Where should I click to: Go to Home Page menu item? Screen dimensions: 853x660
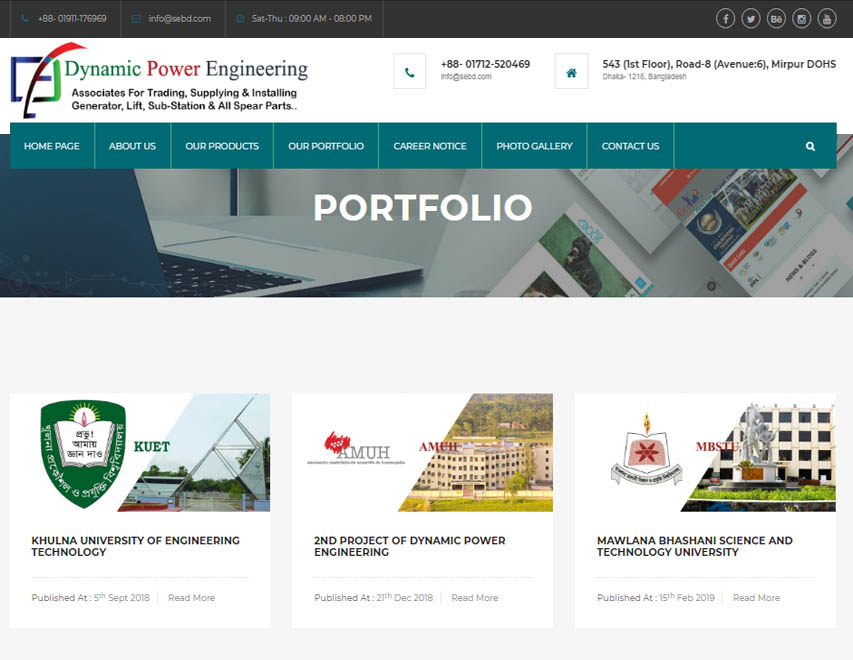pos(52,146)
